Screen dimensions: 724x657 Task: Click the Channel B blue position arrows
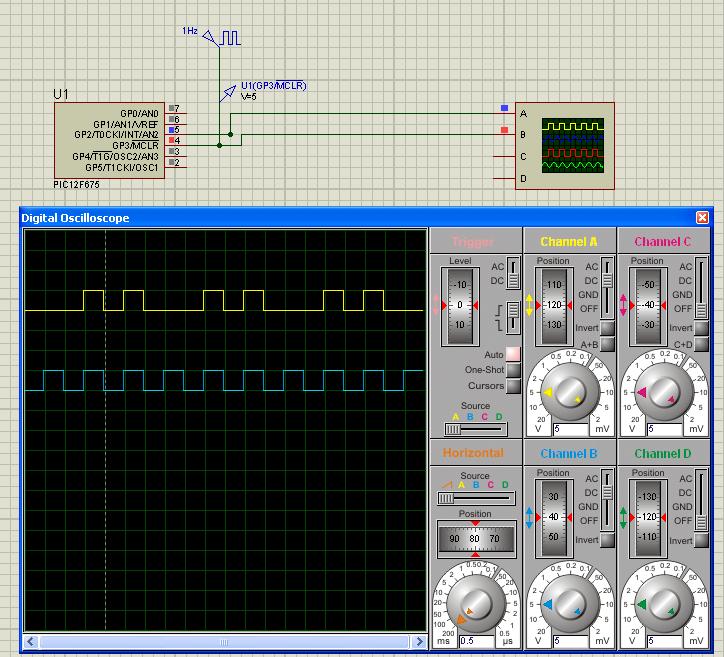coord(529,518)
